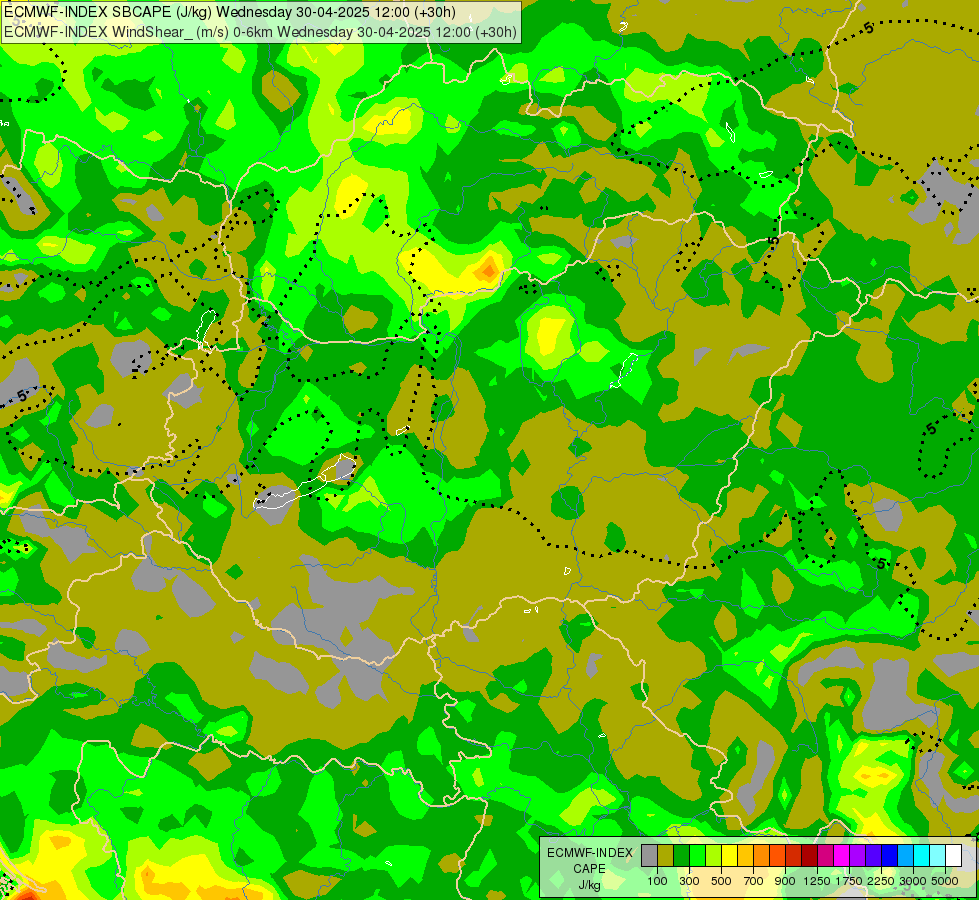Click the grey swatch in CAPE legend
979x900 pixels.
coord(649,856)
